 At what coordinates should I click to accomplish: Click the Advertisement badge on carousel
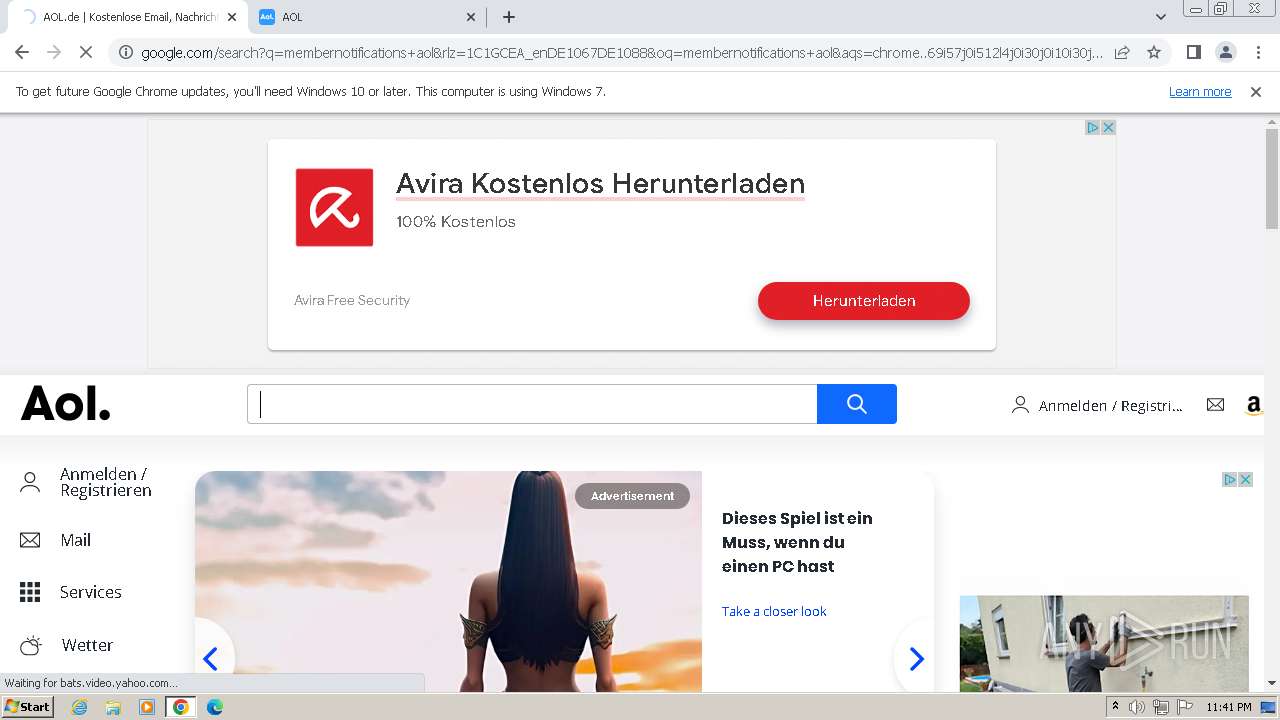pyautogui.click(x=632, y=496)
